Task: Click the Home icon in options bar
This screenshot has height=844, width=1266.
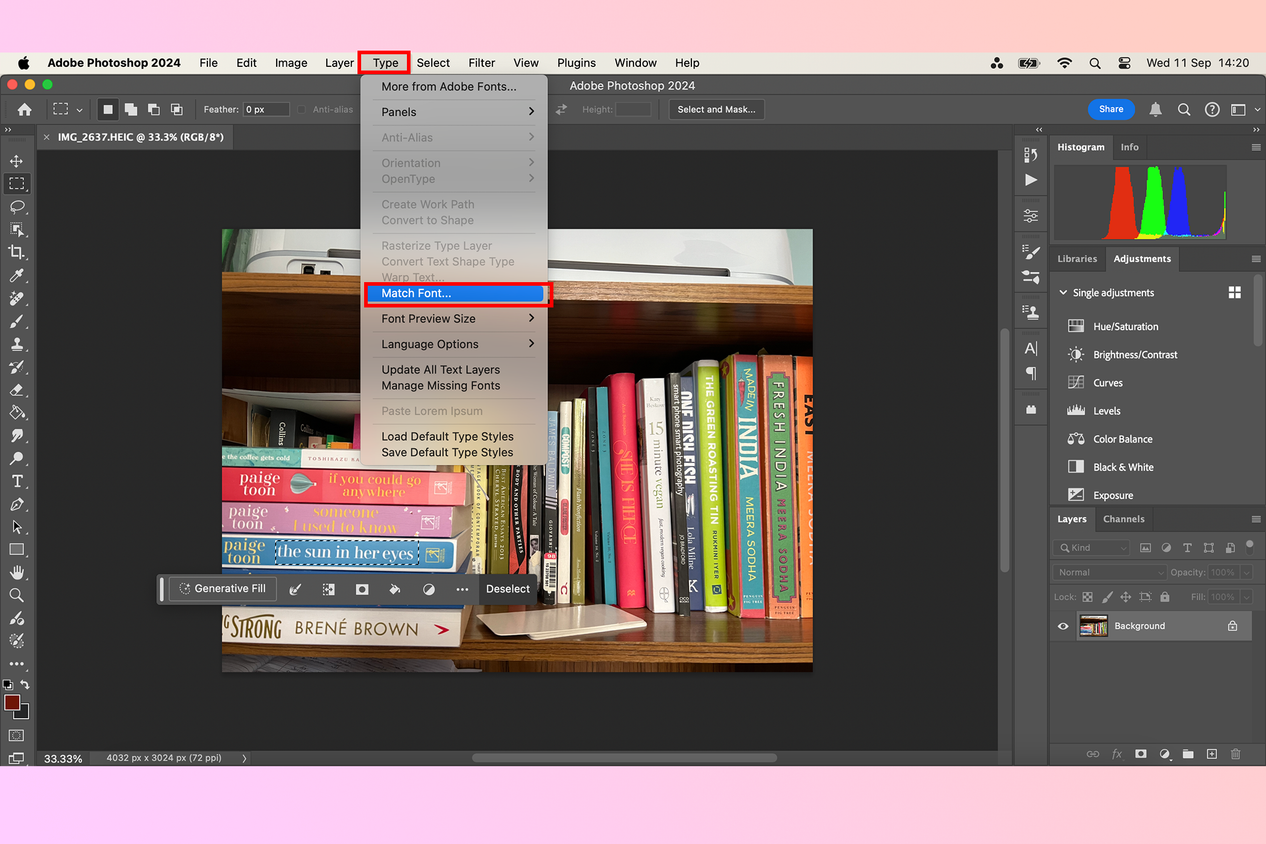Action: [24, 110]
